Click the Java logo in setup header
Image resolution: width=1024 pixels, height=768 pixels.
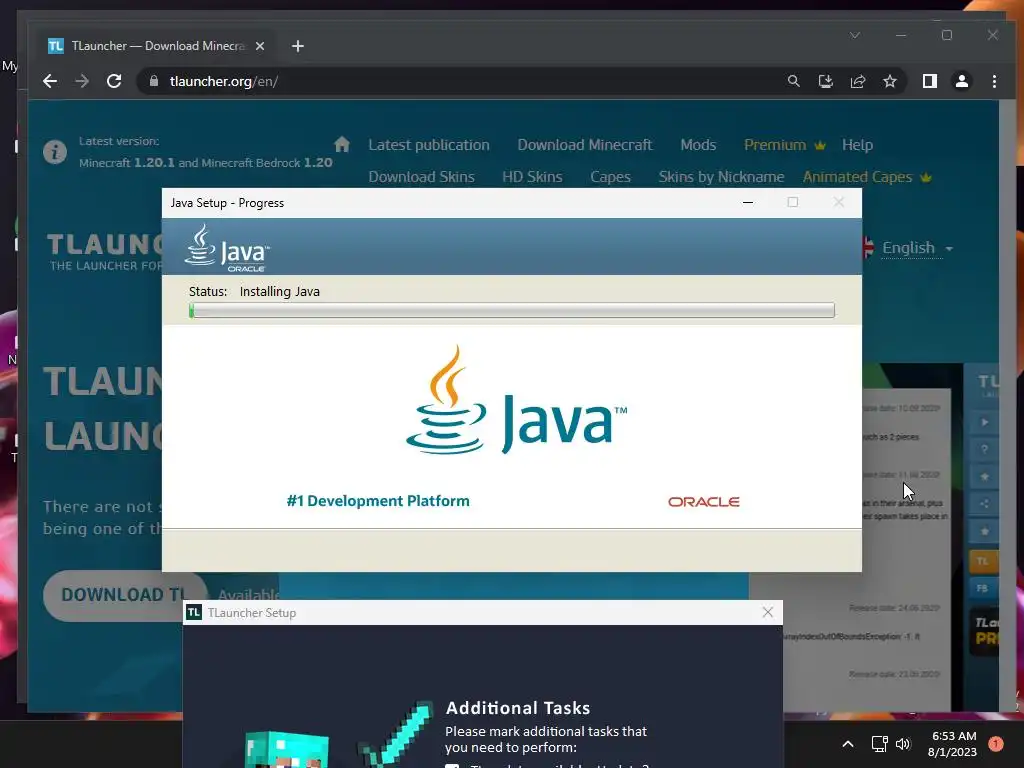227,248
